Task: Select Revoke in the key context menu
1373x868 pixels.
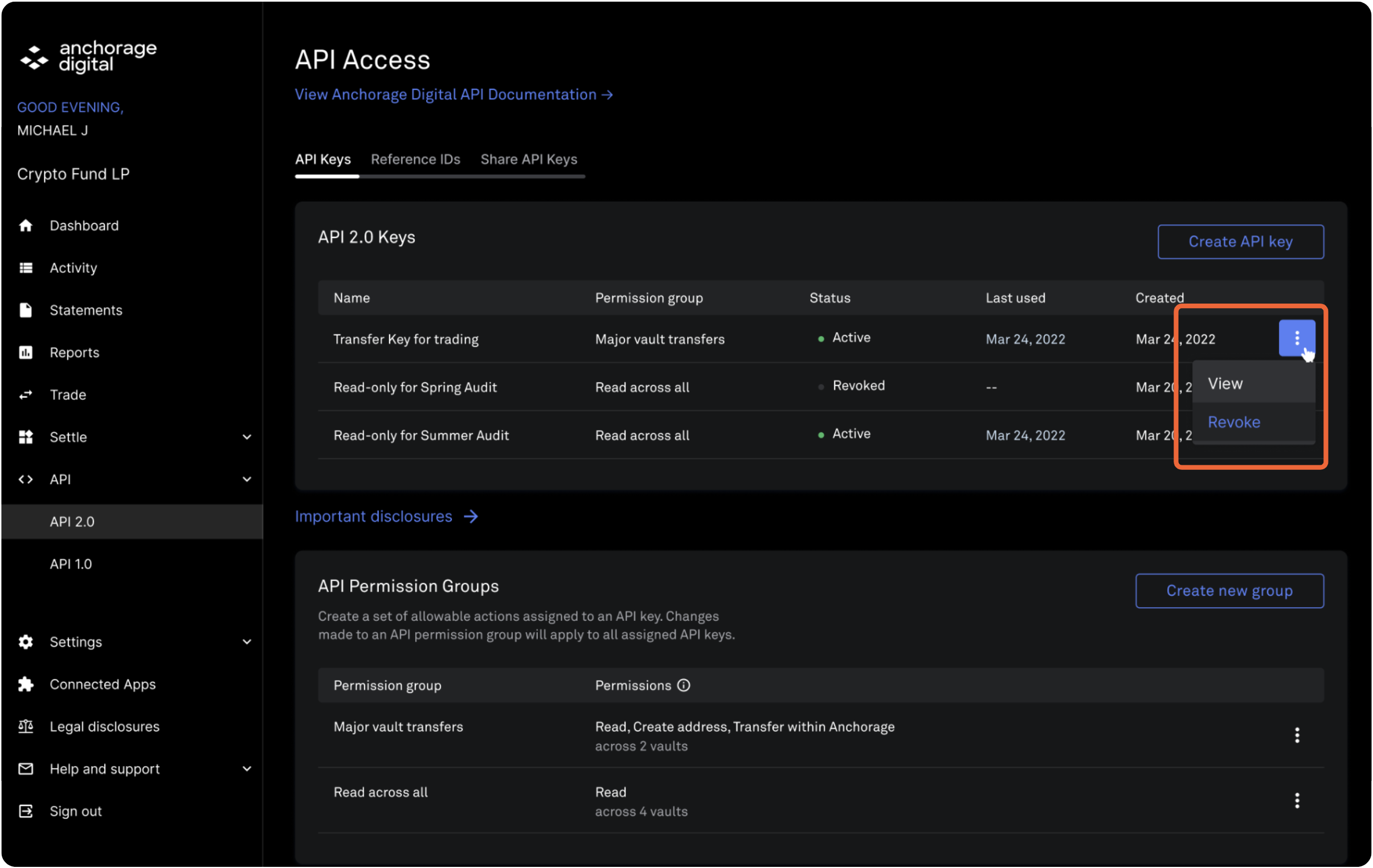Action: coord(1234,422)
